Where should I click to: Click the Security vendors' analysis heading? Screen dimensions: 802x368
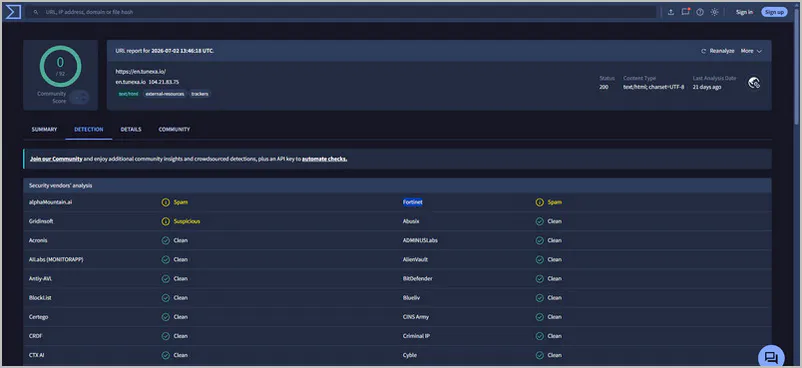(60, 185)
